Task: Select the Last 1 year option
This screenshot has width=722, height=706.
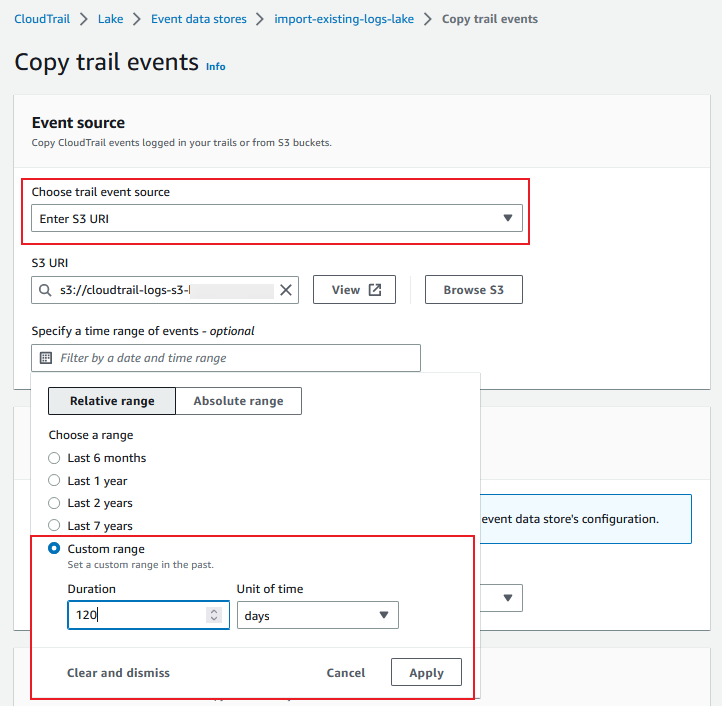Action: (x=54, y=480)
